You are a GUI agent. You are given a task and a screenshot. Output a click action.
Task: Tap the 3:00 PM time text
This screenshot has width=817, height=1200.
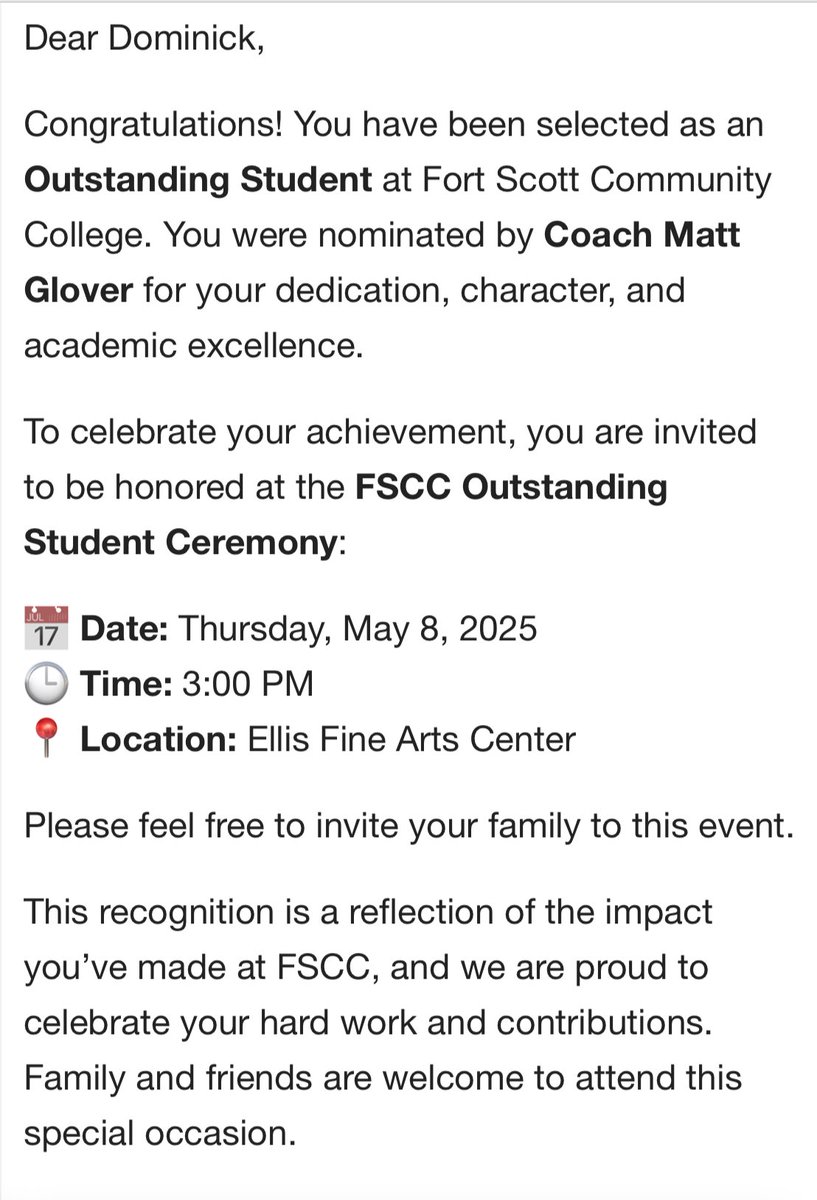(x=246, y=684)
